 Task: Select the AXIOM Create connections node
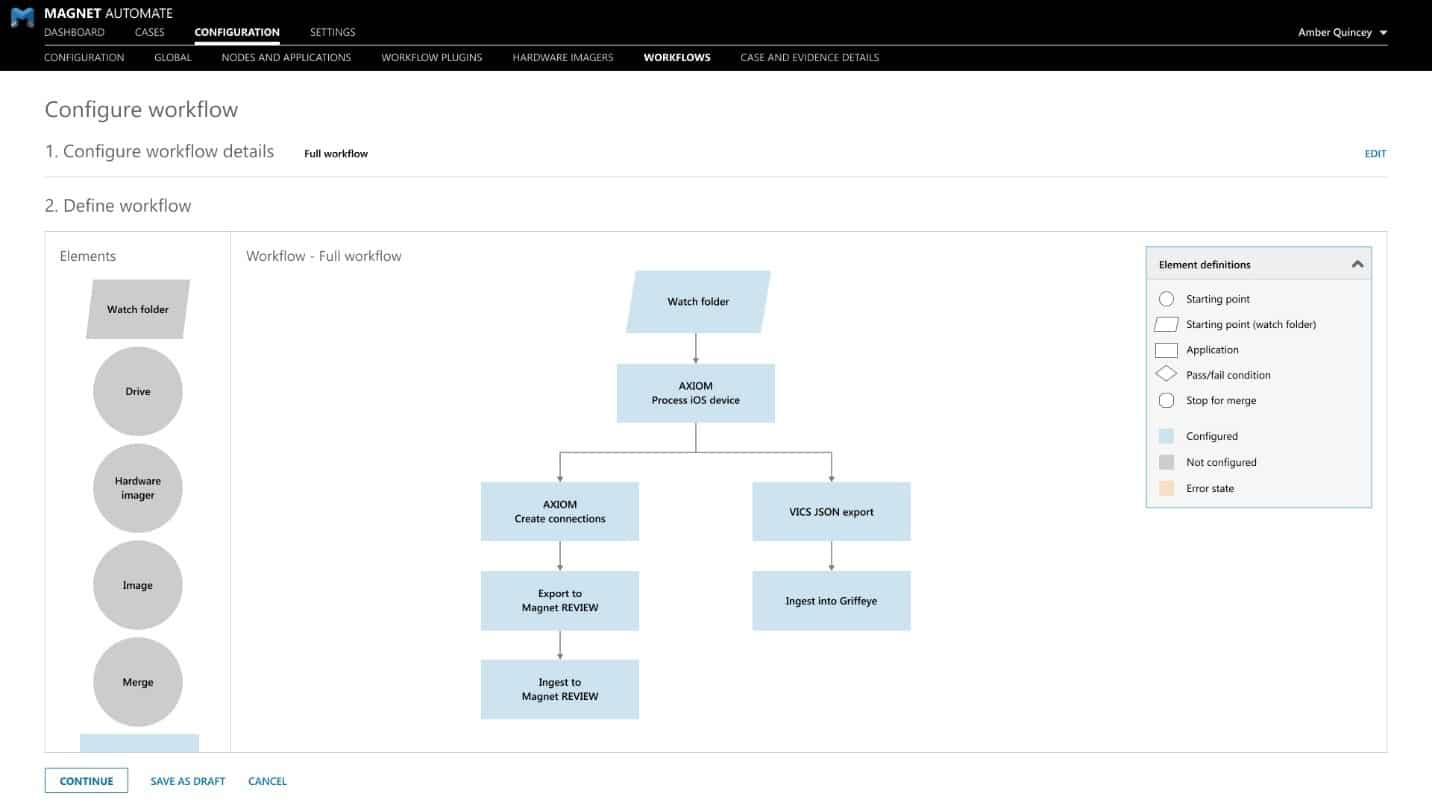click(560, 511)
